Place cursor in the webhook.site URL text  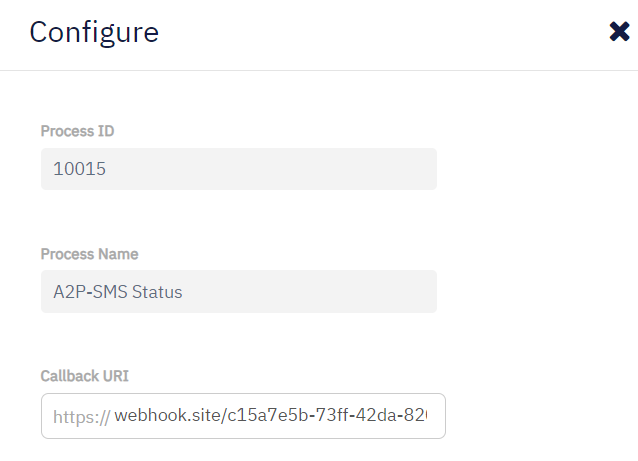(x=270, y=416)
